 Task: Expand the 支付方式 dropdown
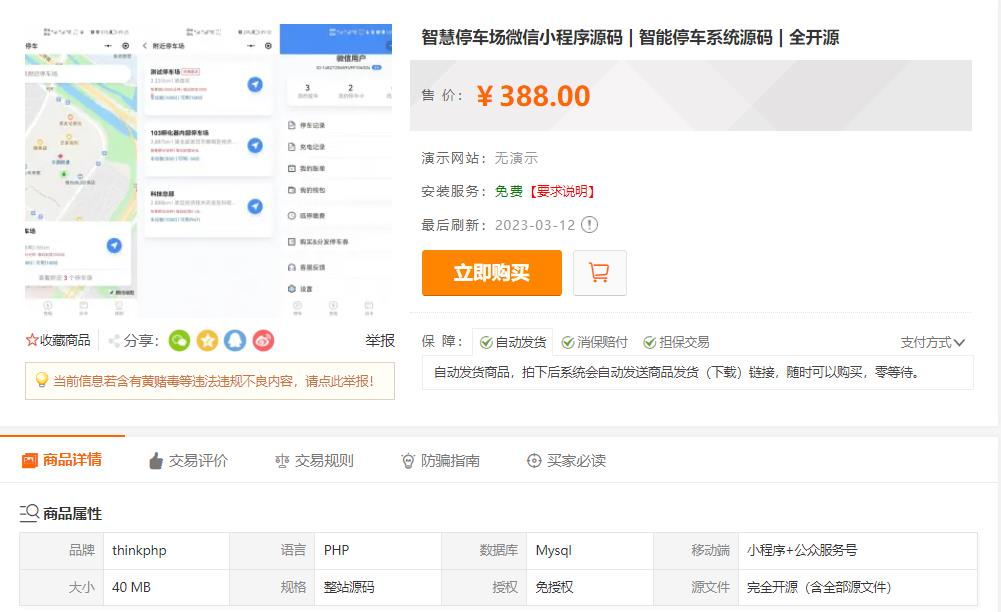coord(933,343)
